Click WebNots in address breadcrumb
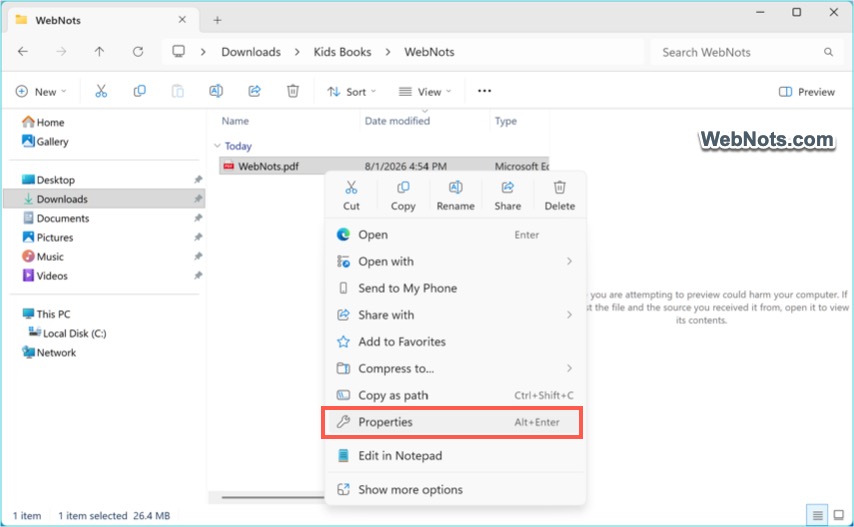The width and height of the screenshot is (854, 527). [x=429, y=52]
